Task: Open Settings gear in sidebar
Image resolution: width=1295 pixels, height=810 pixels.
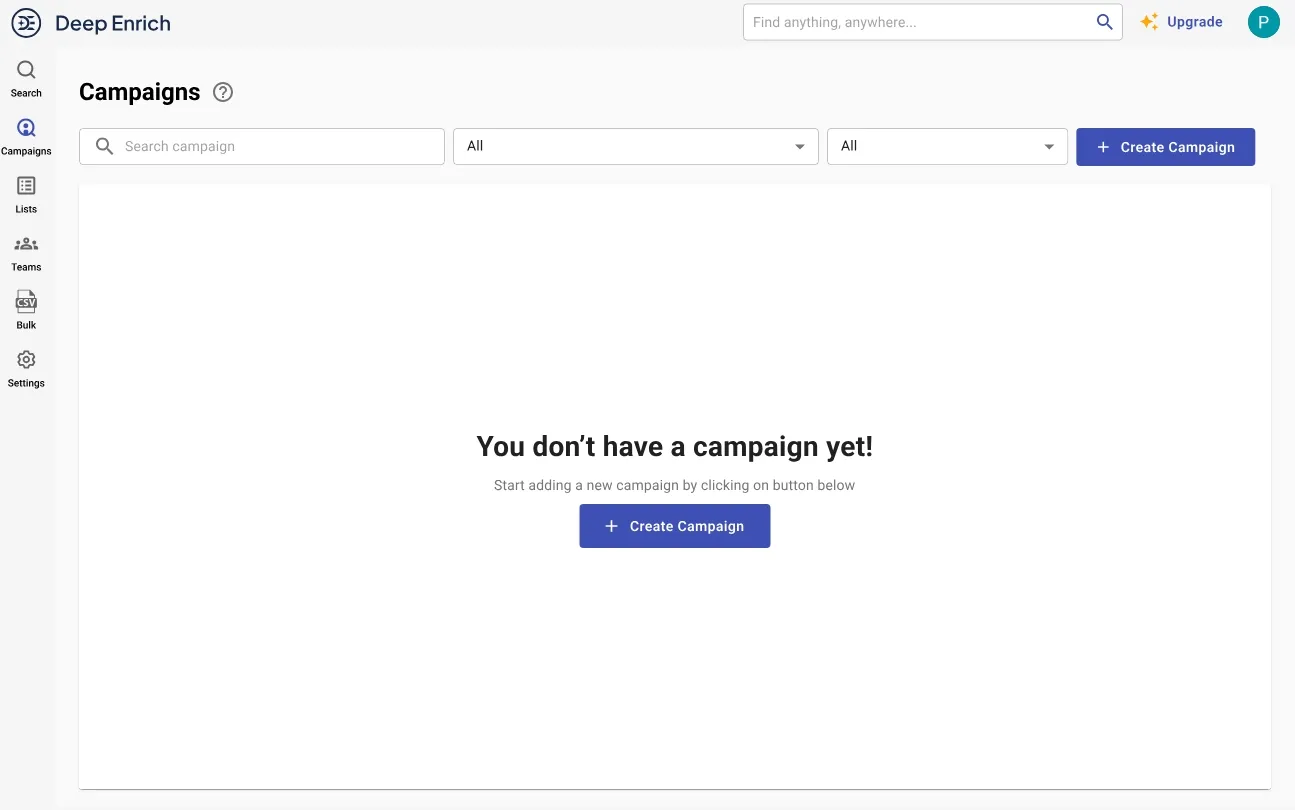Action: [x=26, y=368]
